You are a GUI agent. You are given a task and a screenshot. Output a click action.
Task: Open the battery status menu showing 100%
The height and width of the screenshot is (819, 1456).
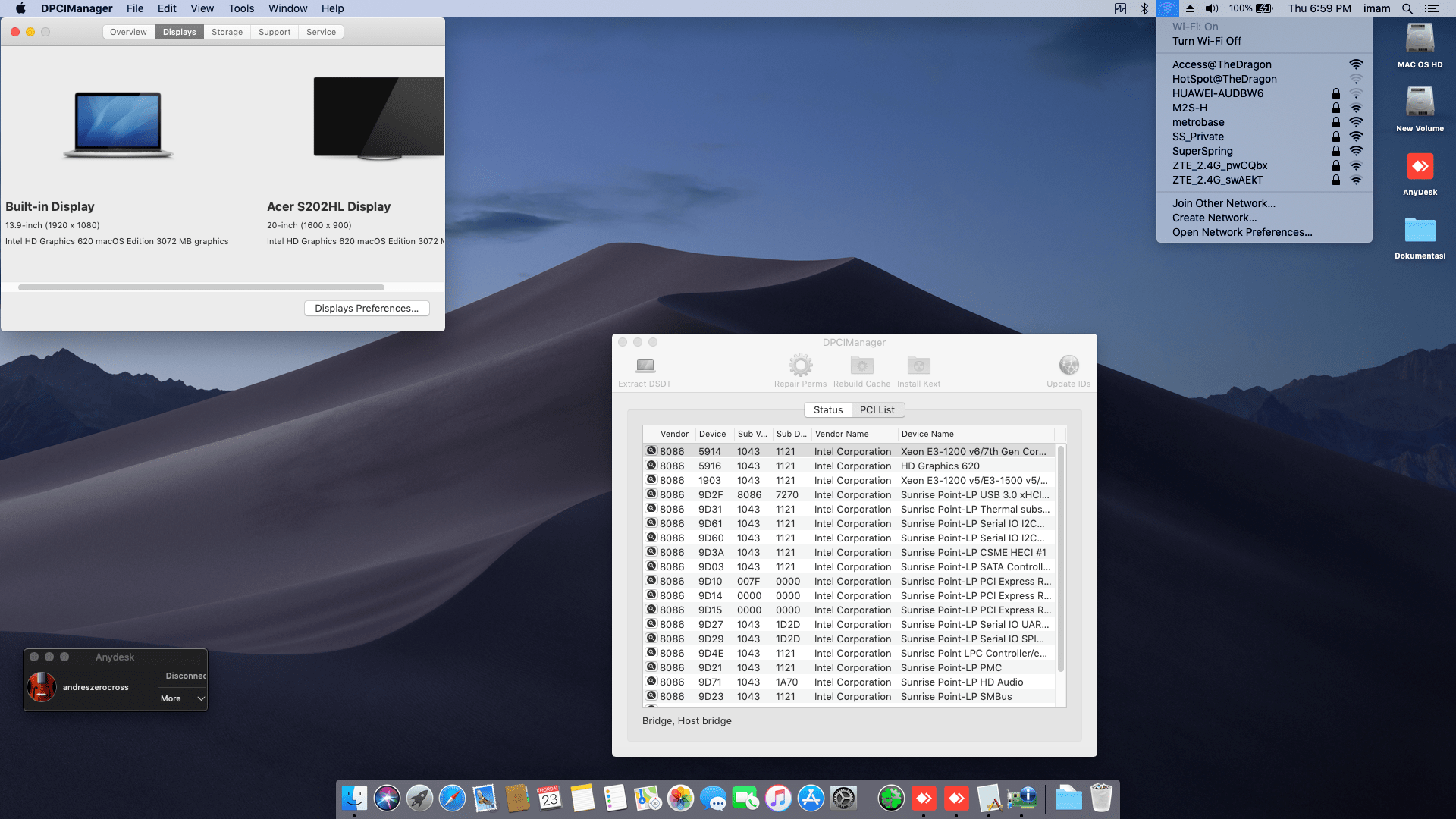[x=1251, y=8]
